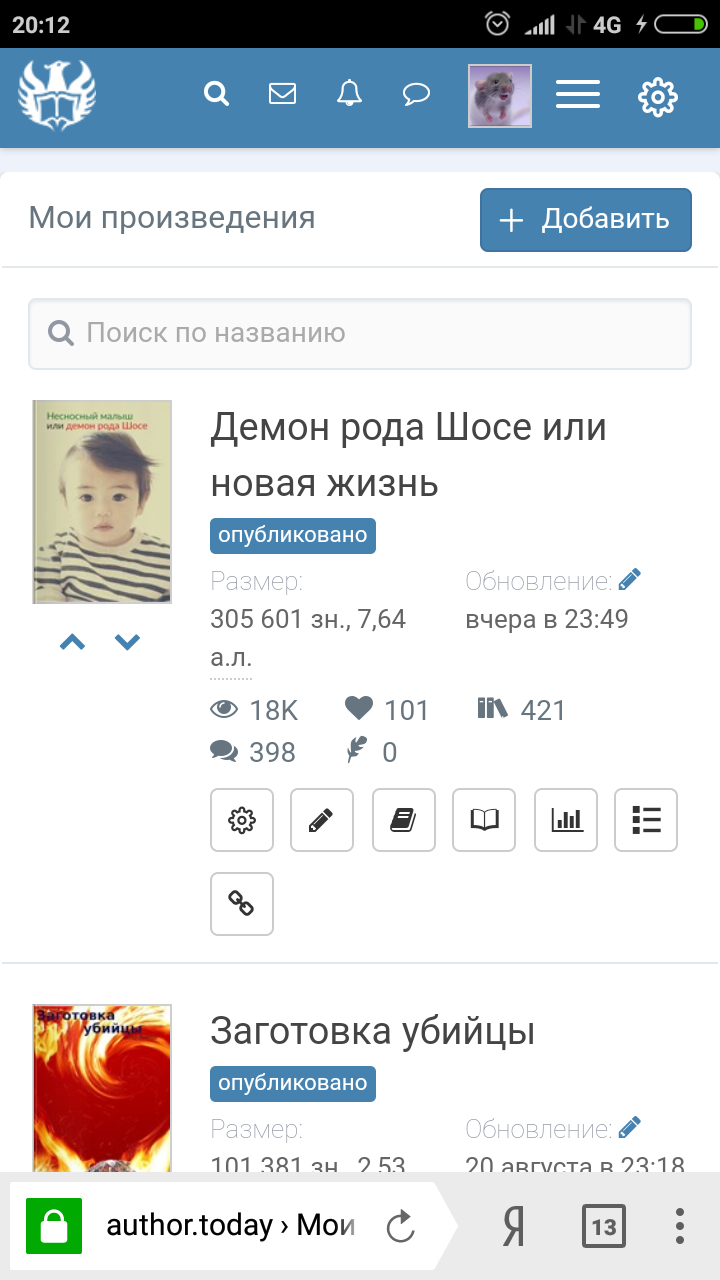This screenshot has width=720, height=1280.
Task: Tap the Добавить button
Action: 586,220
